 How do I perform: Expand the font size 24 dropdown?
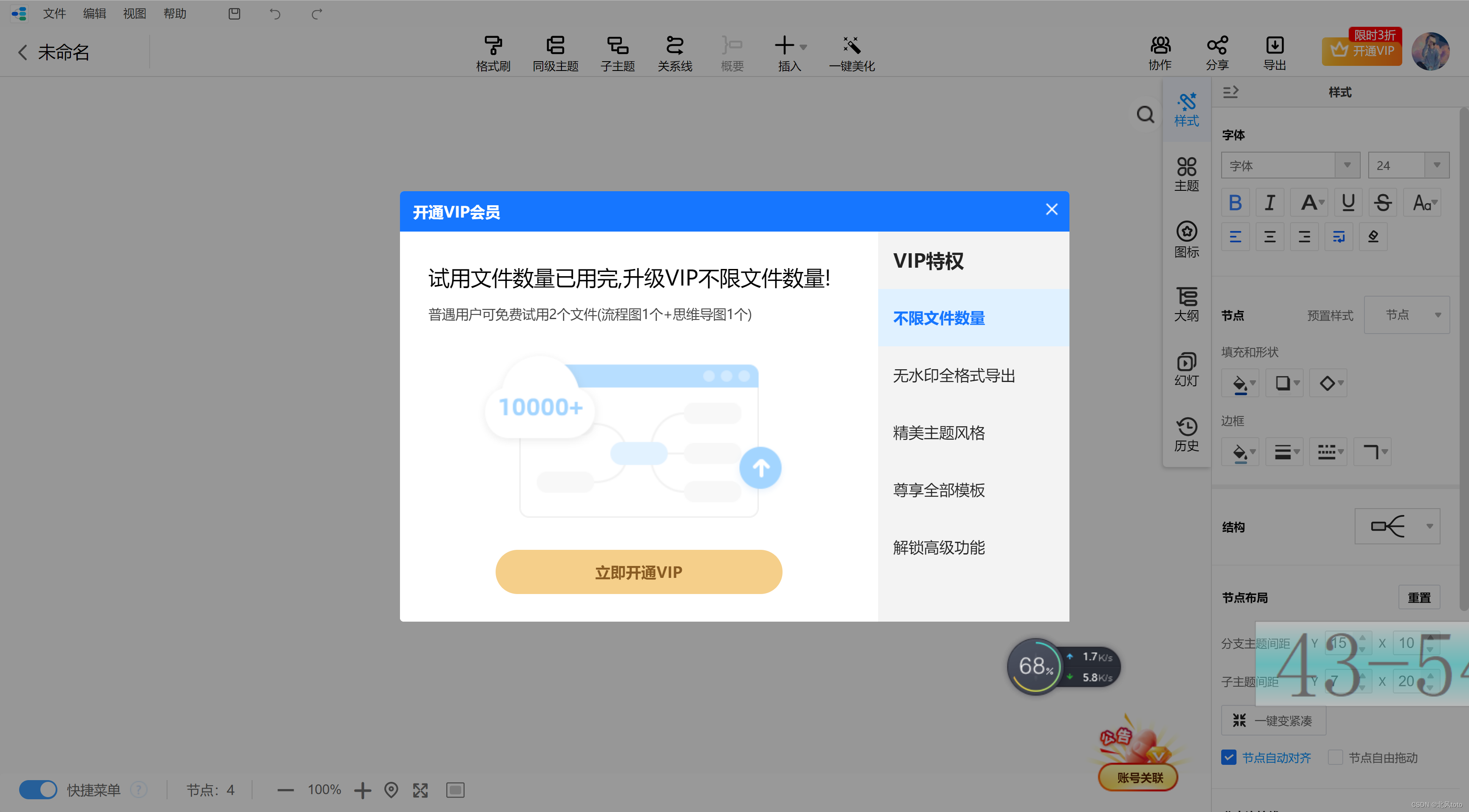pos(1437,165)
